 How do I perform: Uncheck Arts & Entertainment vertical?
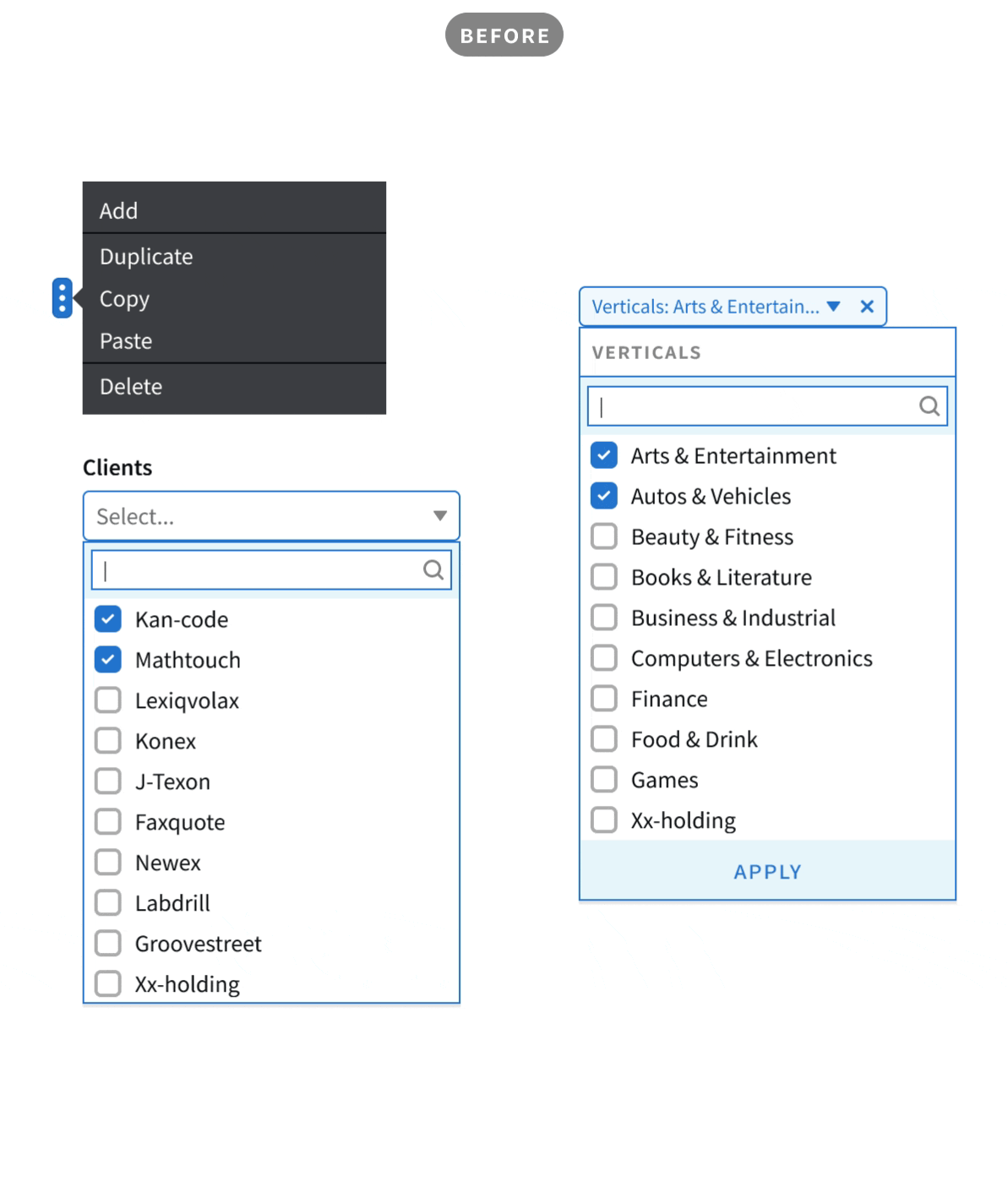[x=604, y=455]
